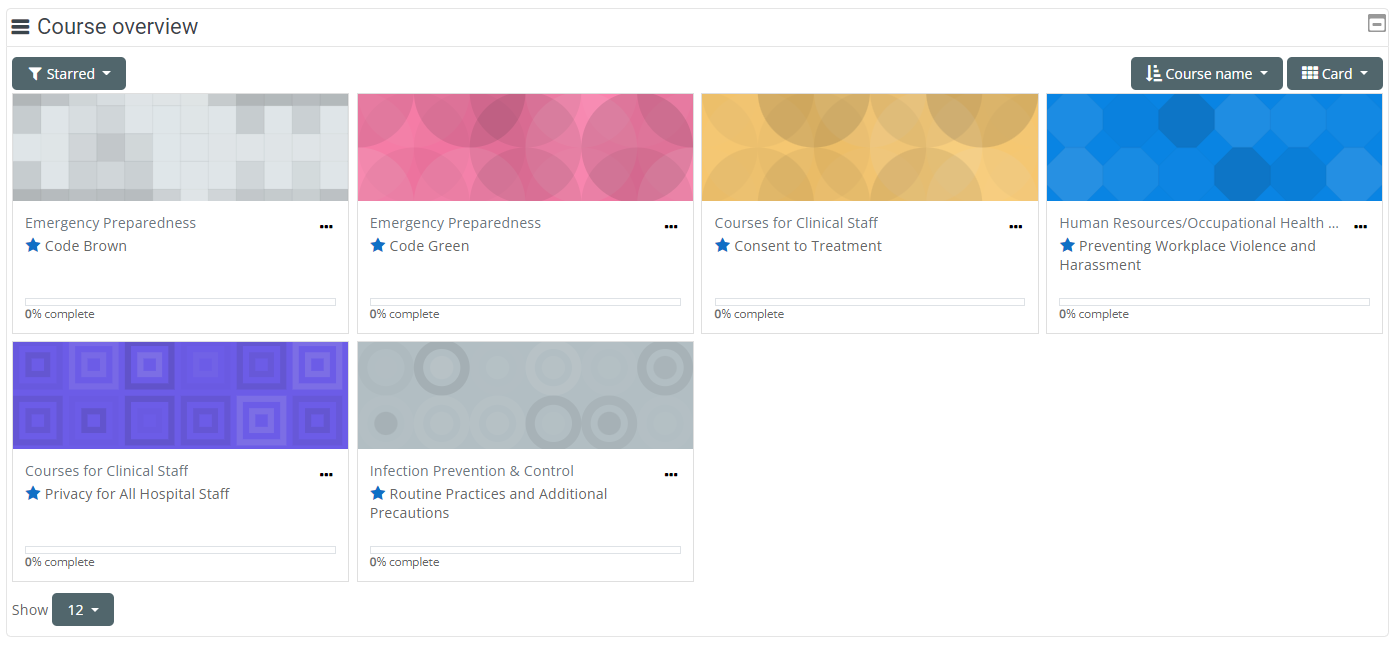Click the star icon next to Code Brown
1398x655 pixels.
[x=33, y=246]
